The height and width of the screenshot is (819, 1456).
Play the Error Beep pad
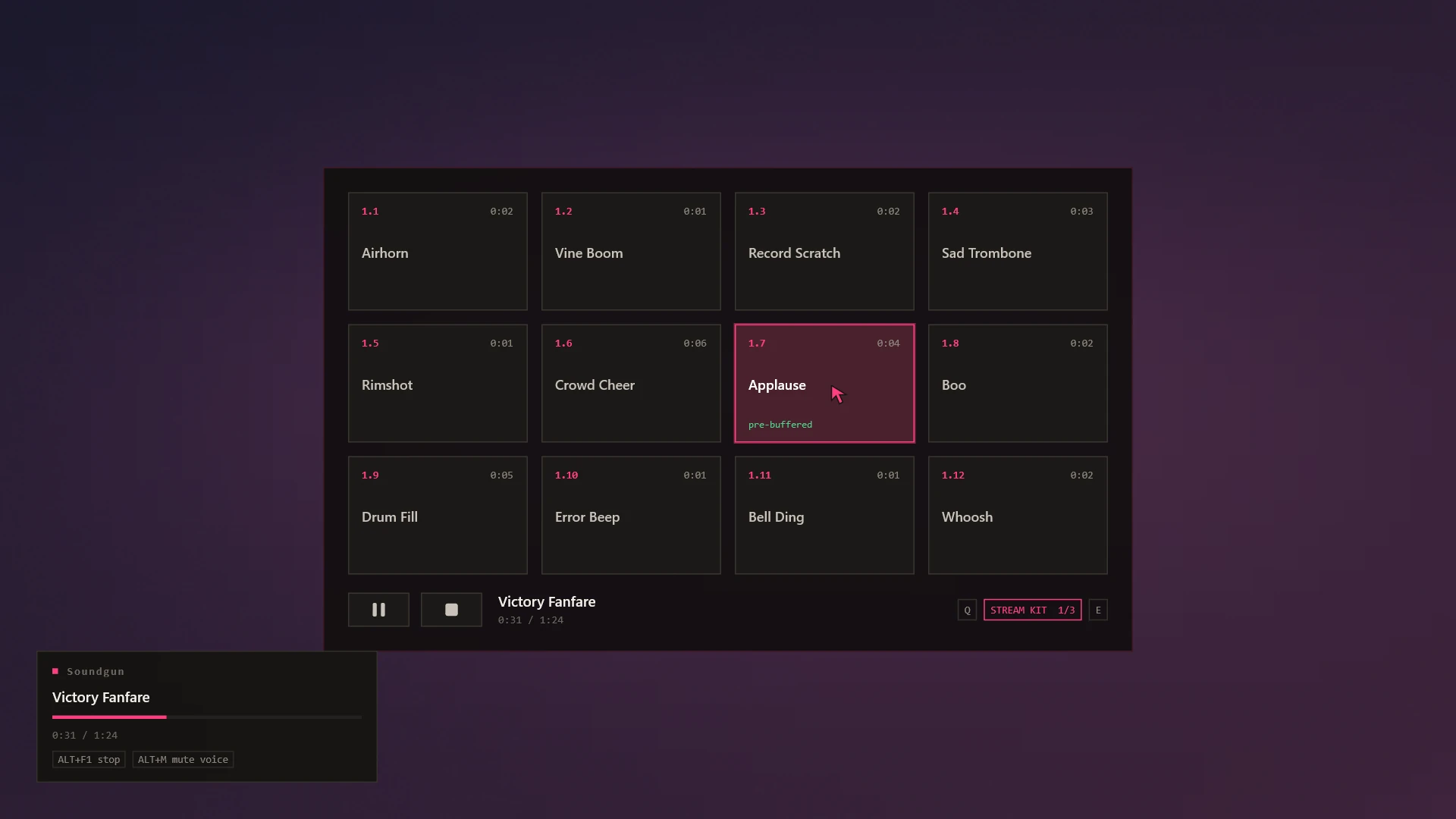click(631, 515)
